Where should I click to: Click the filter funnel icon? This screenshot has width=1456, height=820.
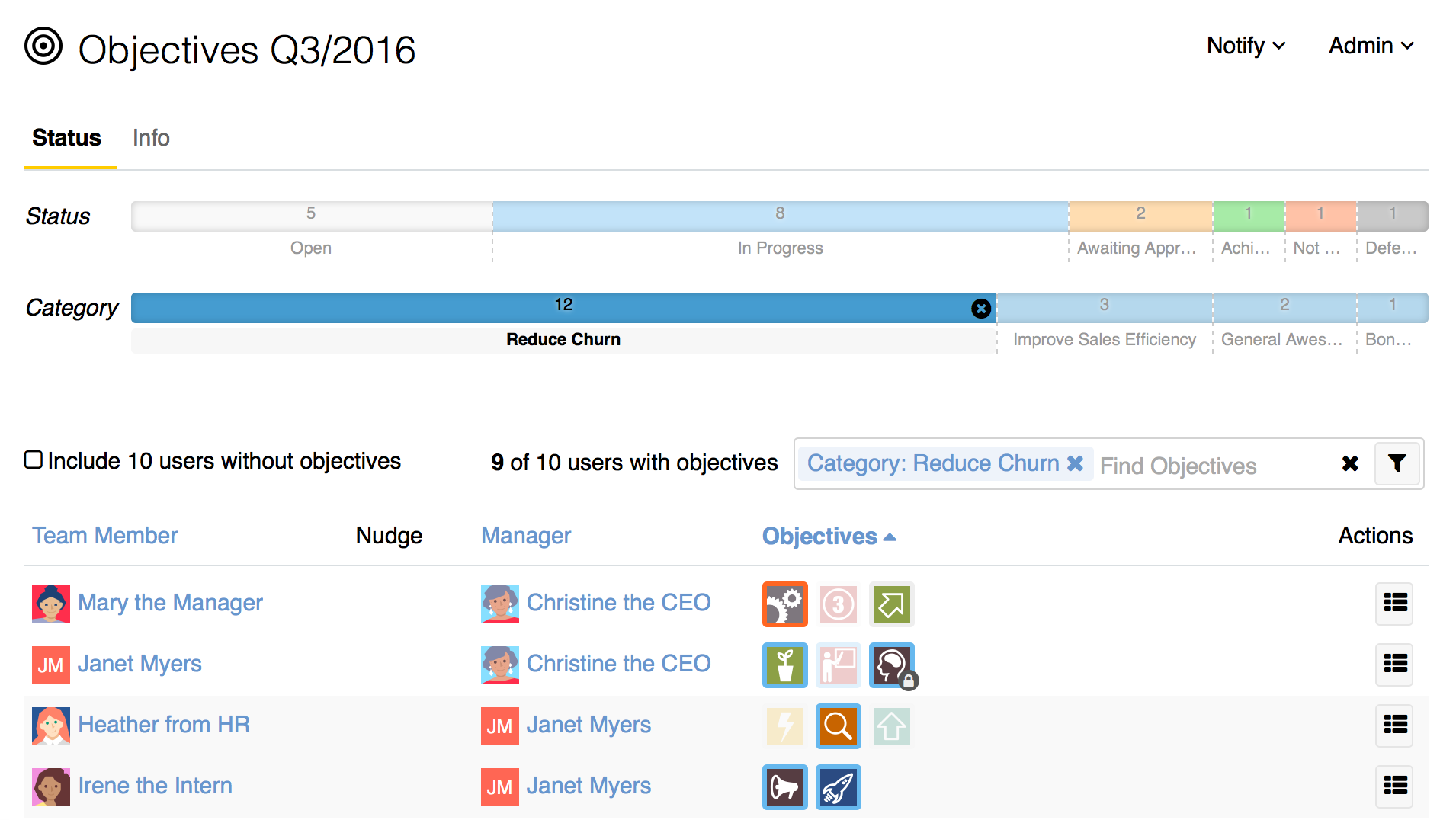(x=1397, y=463)
